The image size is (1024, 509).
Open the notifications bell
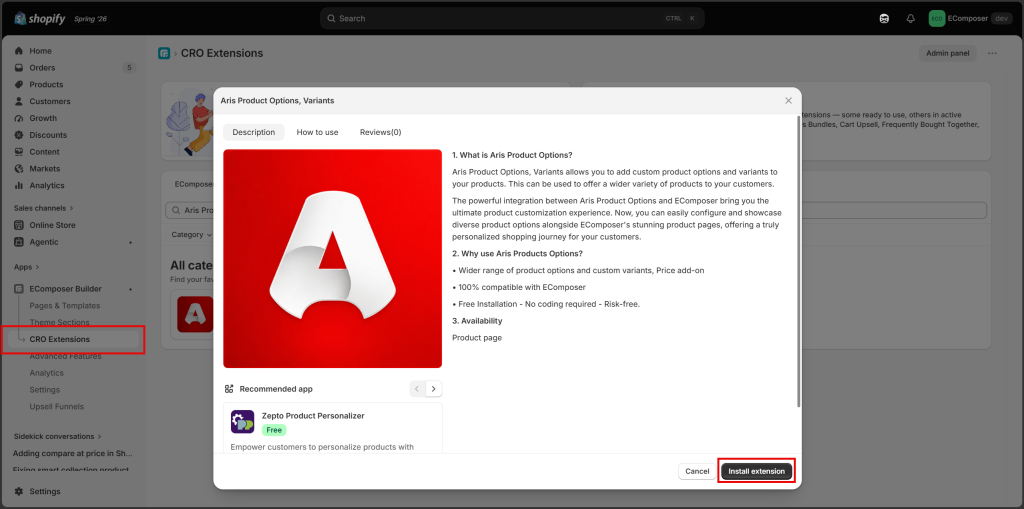tap(910, 18)
